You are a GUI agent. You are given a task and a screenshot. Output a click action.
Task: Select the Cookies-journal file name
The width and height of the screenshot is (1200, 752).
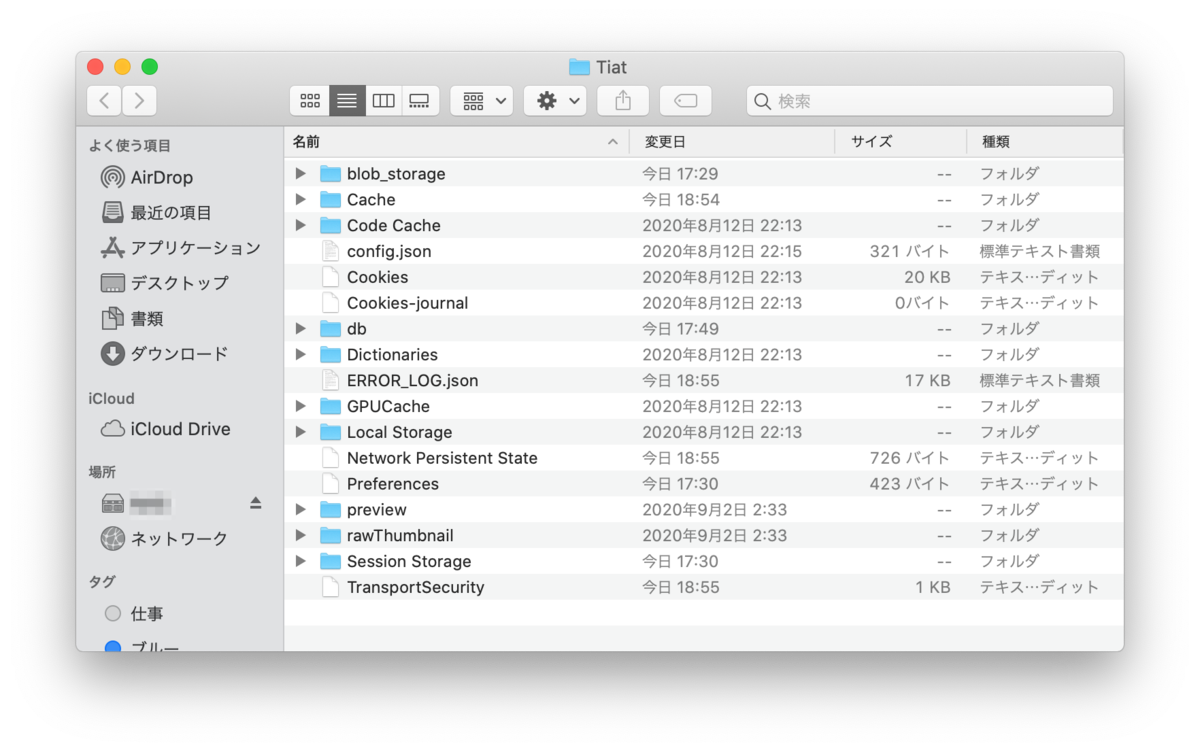[x=407, y=303]
